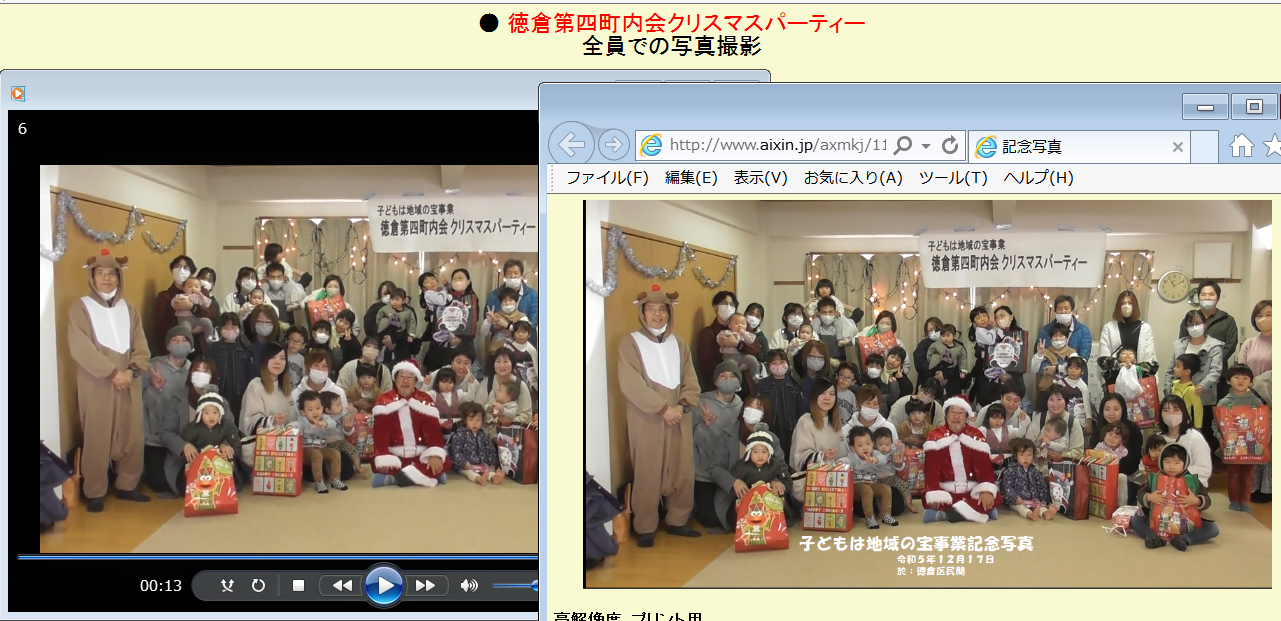
Task: Open the ツール(T) menu
Action: 952,178
